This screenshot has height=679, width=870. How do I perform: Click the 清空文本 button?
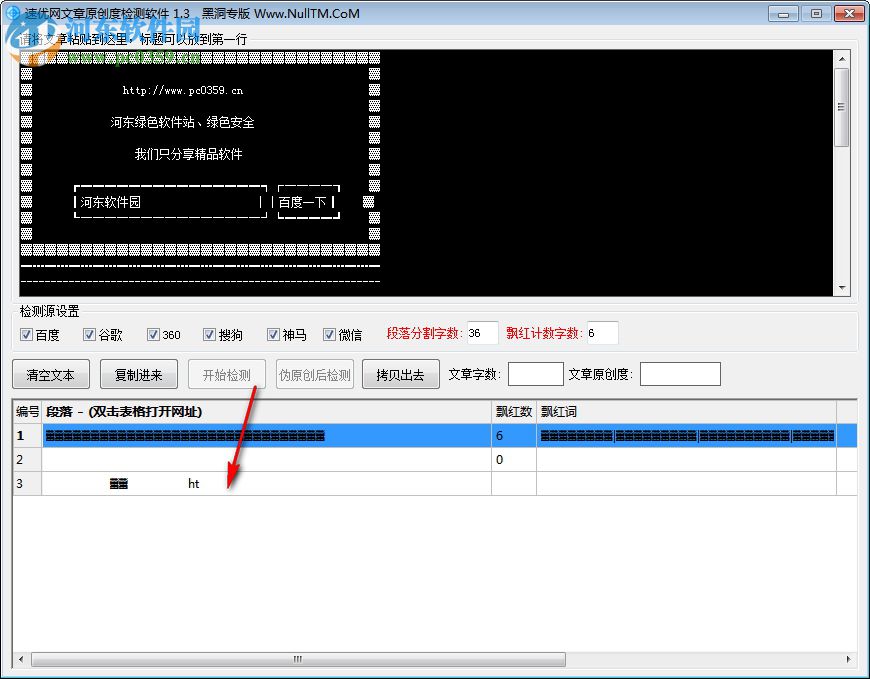(x=50, y=374)
